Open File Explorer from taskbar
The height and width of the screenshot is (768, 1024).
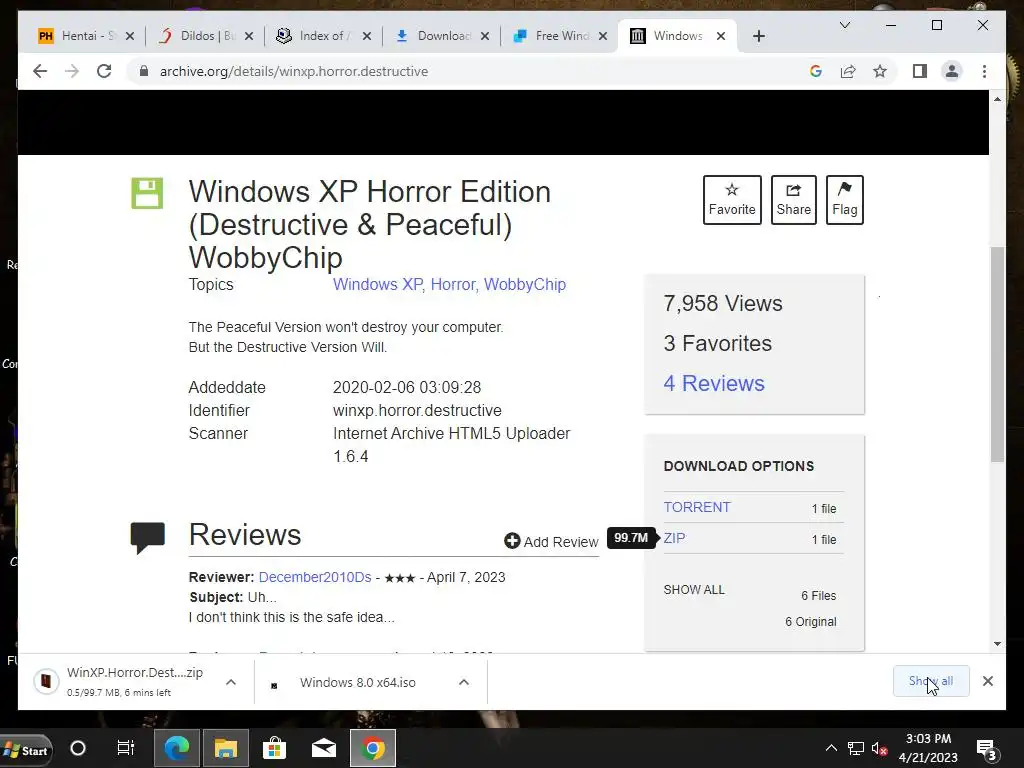click(226, 748)
